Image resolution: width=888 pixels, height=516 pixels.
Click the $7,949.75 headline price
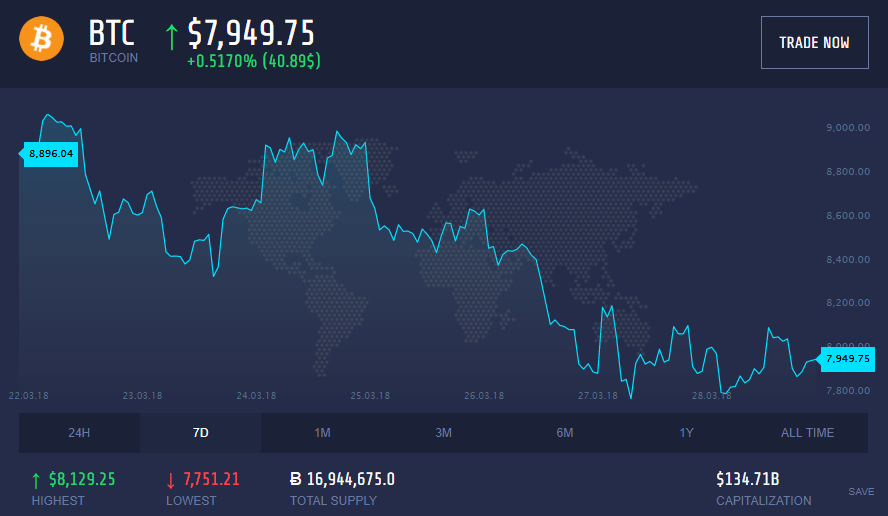(x=251, y=33)
